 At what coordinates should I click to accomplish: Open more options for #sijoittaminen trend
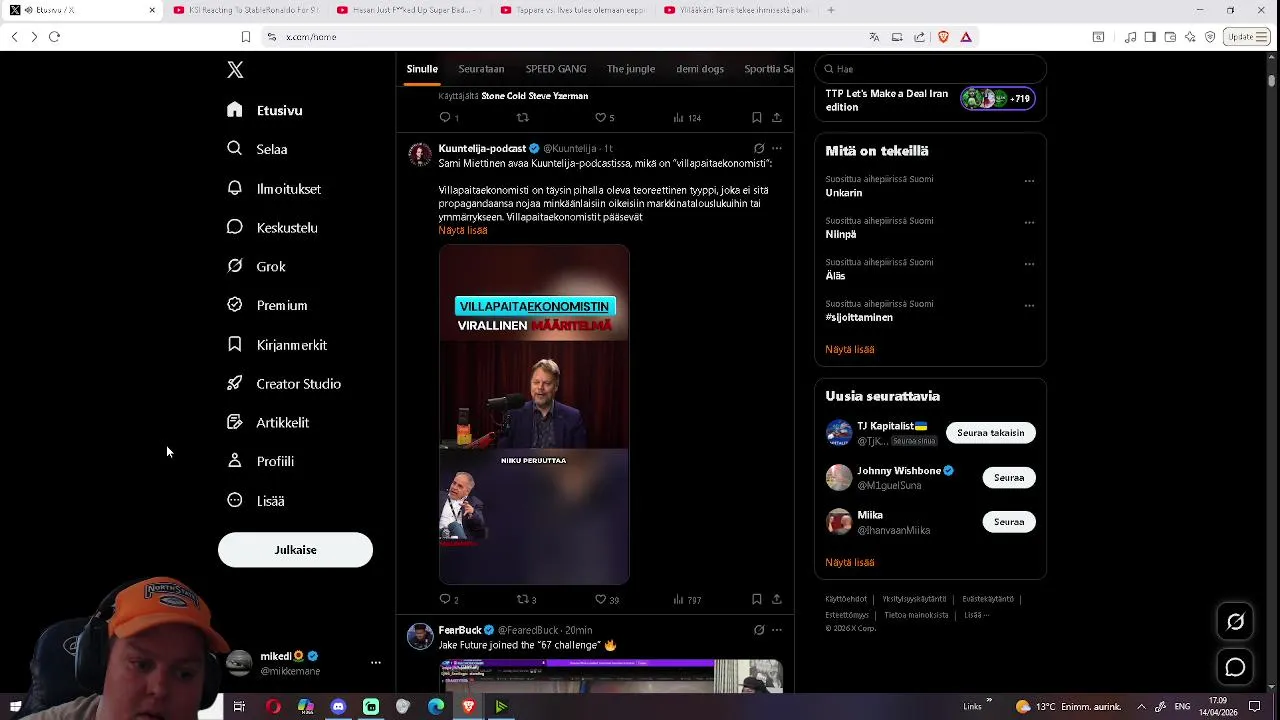[1029, 306]
